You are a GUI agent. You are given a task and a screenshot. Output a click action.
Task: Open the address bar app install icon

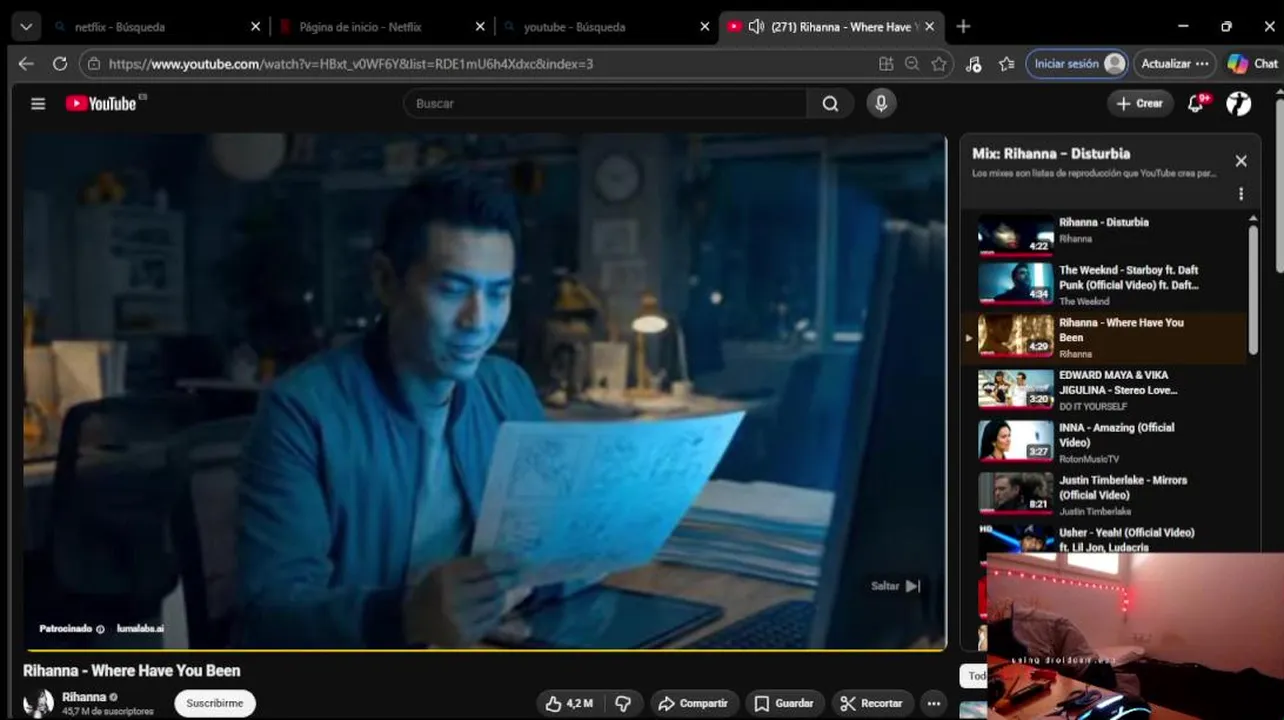click(886, 64)
